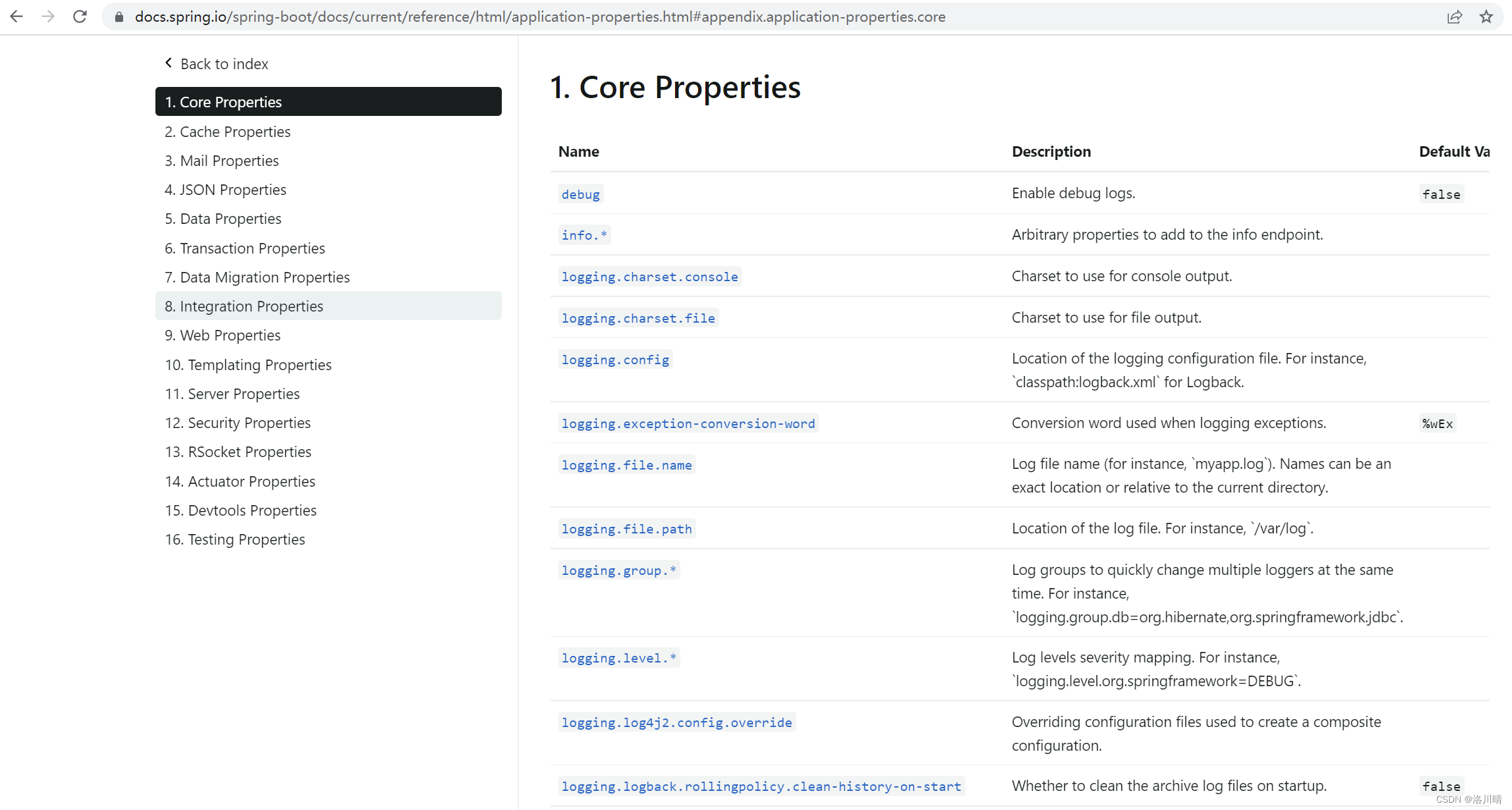Click the logging.config property link
Screen dimensions: 1512x810
pyautogui.click(x=615, y=360)
